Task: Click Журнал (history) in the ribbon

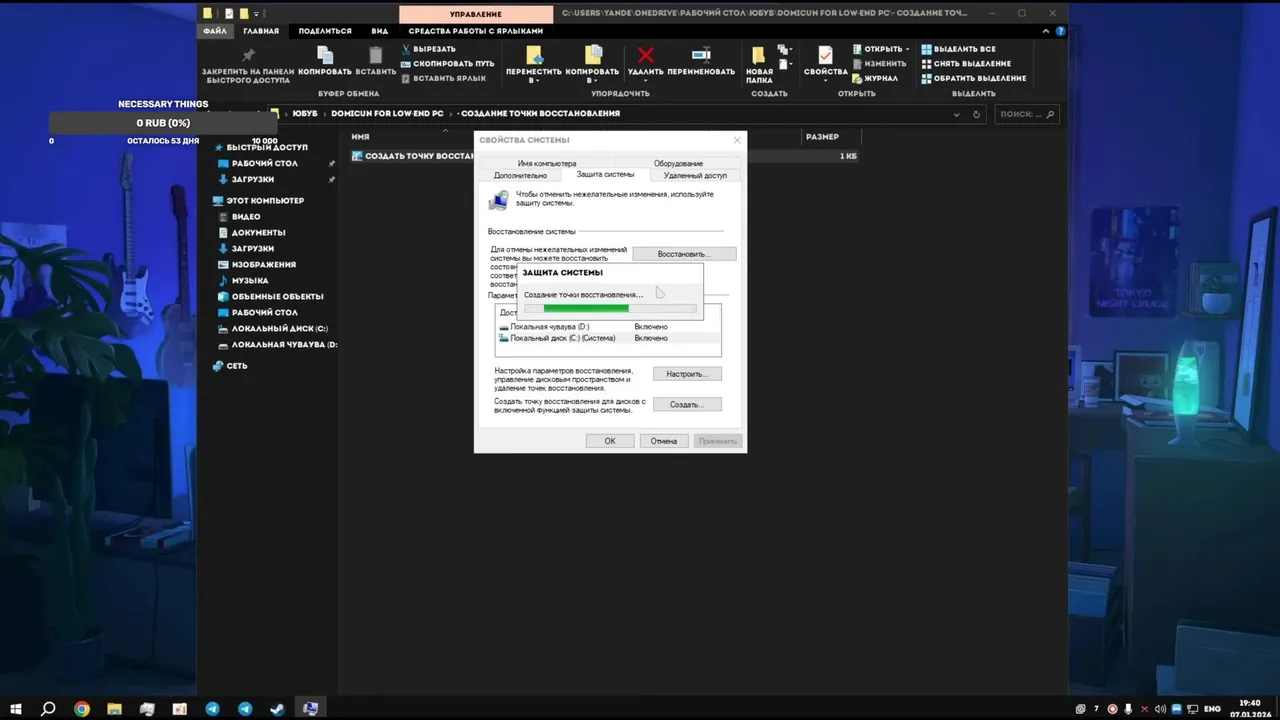Action: [875, 78]
